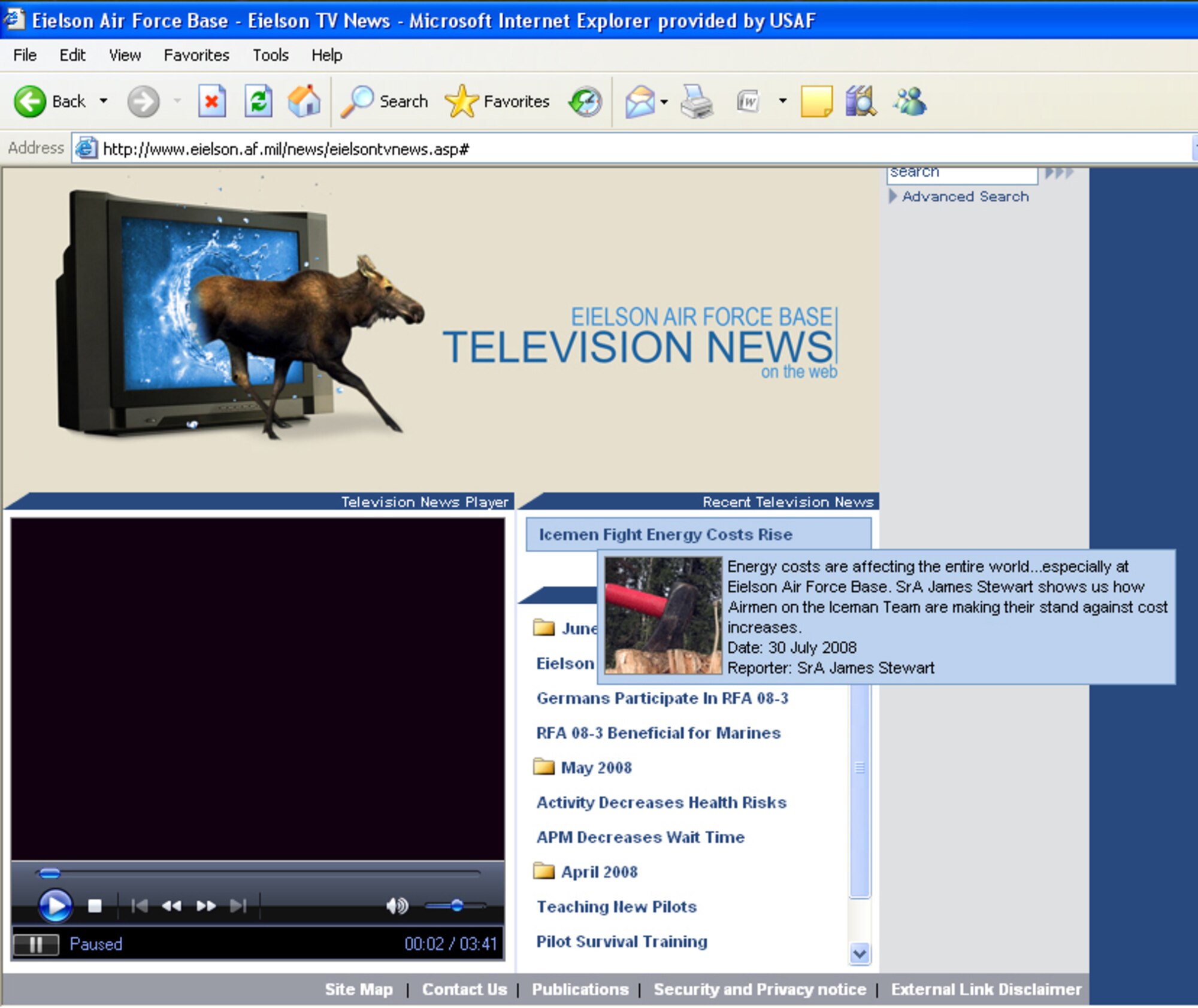Open the Edit menu
1198x1008 pixels.
pos(72,55)
